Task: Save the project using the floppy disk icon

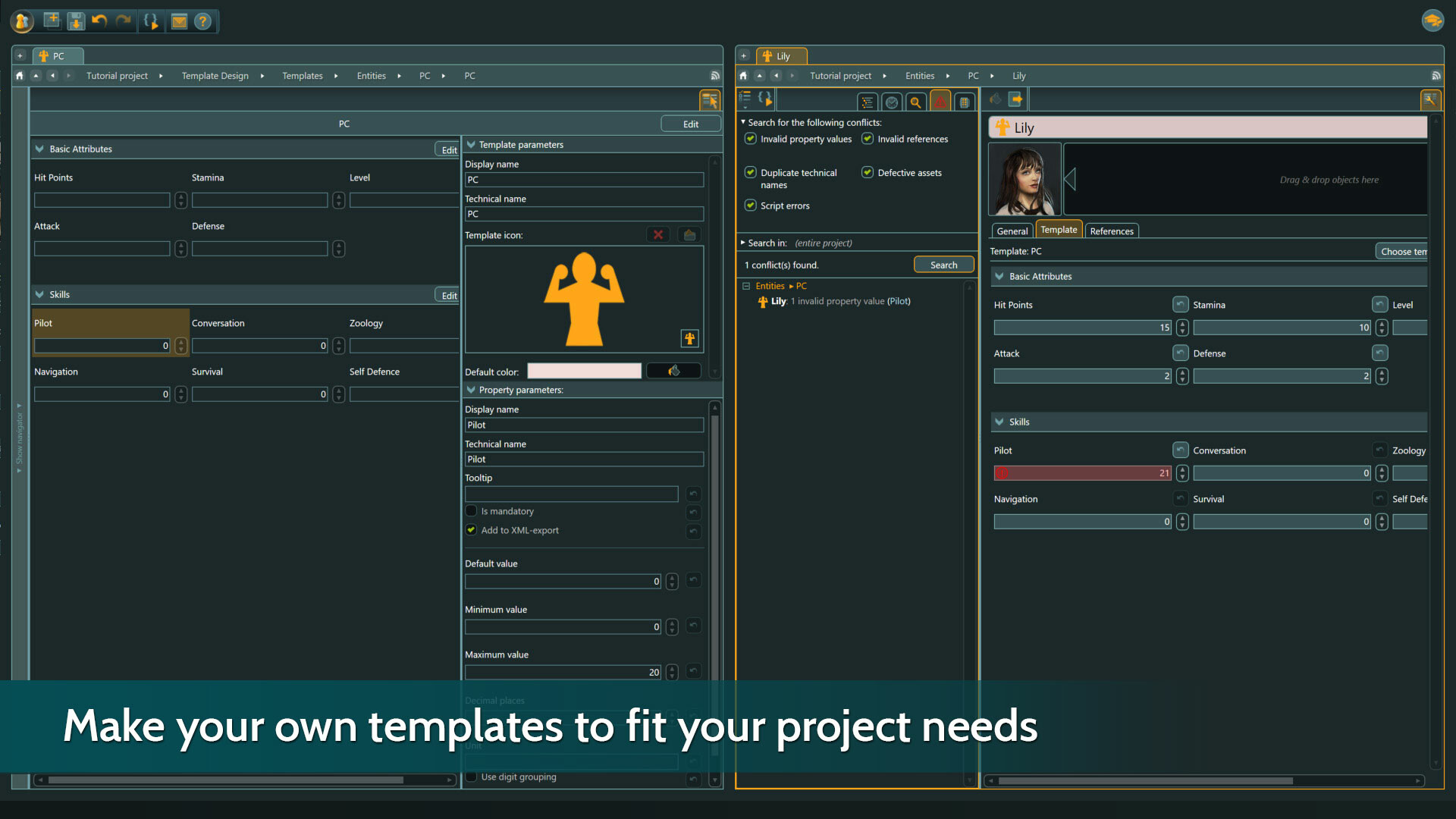Action: (77, 20)
